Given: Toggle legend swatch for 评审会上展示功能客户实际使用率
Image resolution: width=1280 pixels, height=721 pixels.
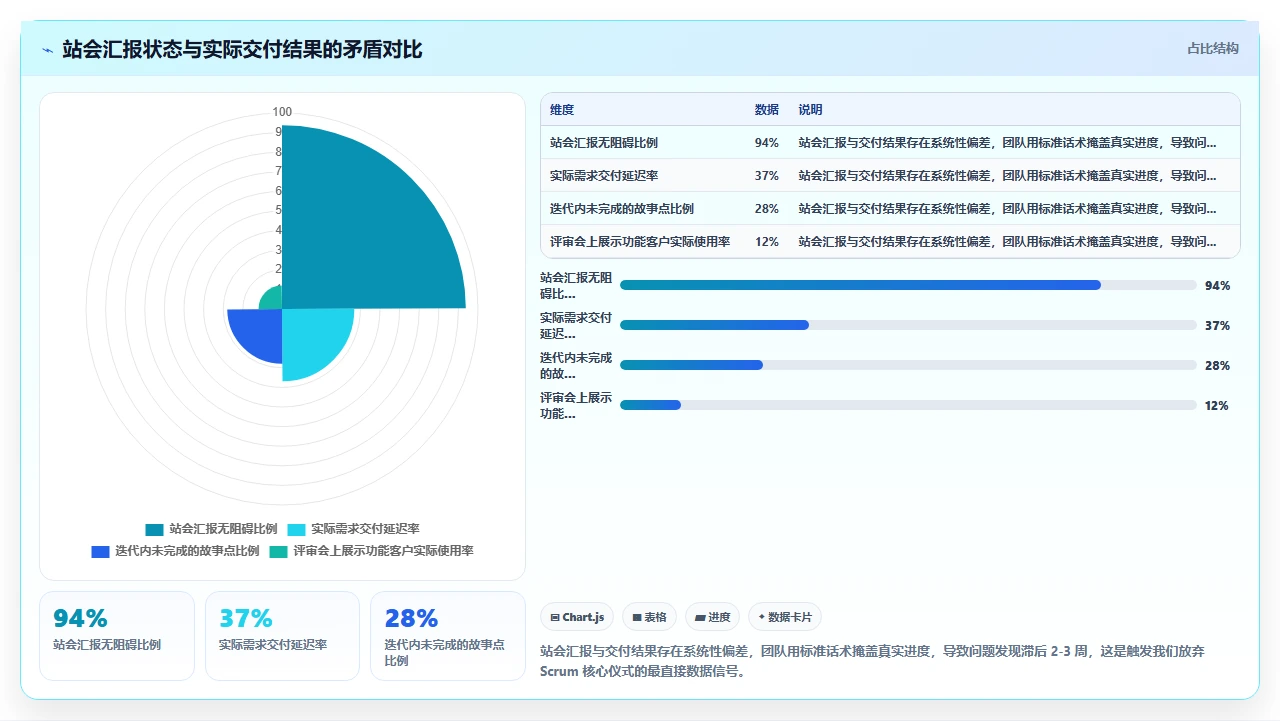Looking at the screenshot, I should (x=279, y=551).
